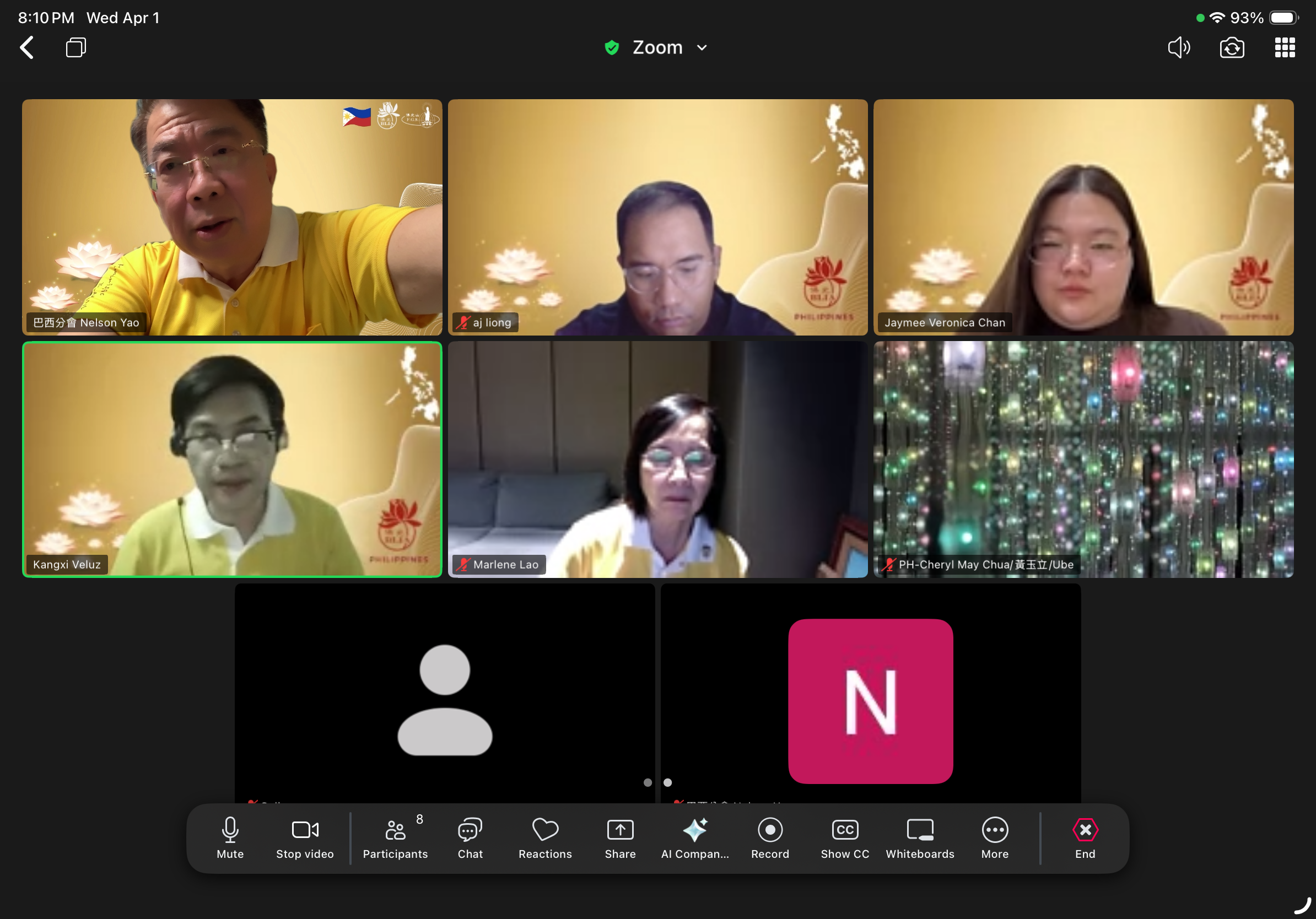Screen dimensions: 1316x919
Task: Go back using the back chevron
Action: click(x=27, y=47)
